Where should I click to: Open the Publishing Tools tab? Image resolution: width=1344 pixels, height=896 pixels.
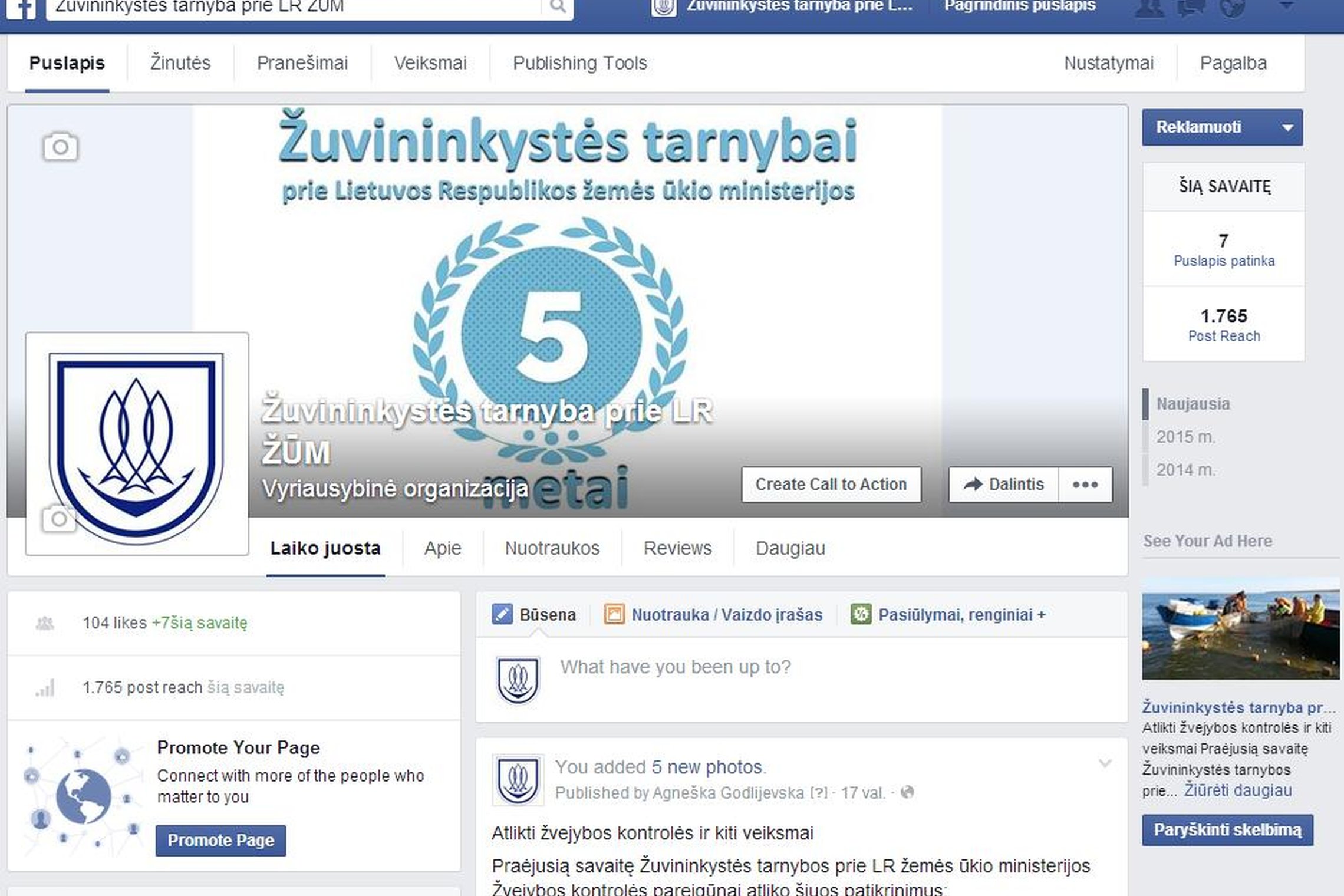click(x=580, y=63)
